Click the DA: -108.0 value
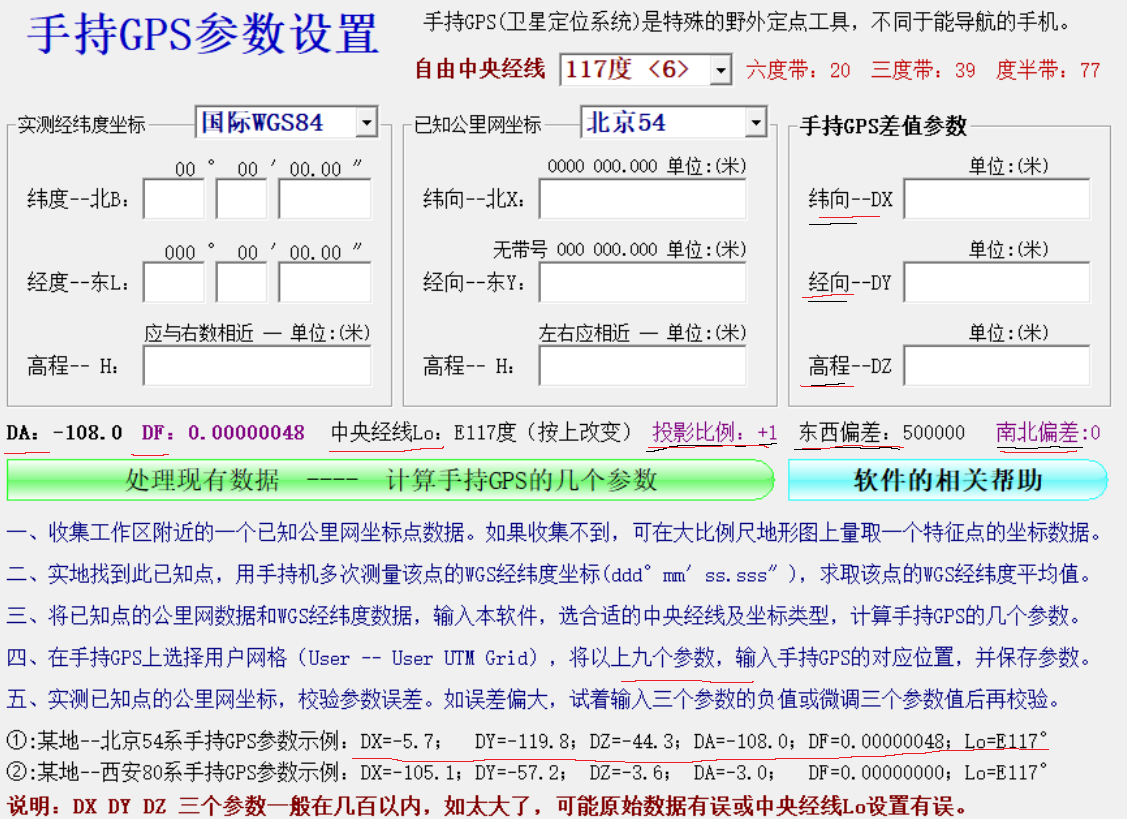 pos(65,433)
